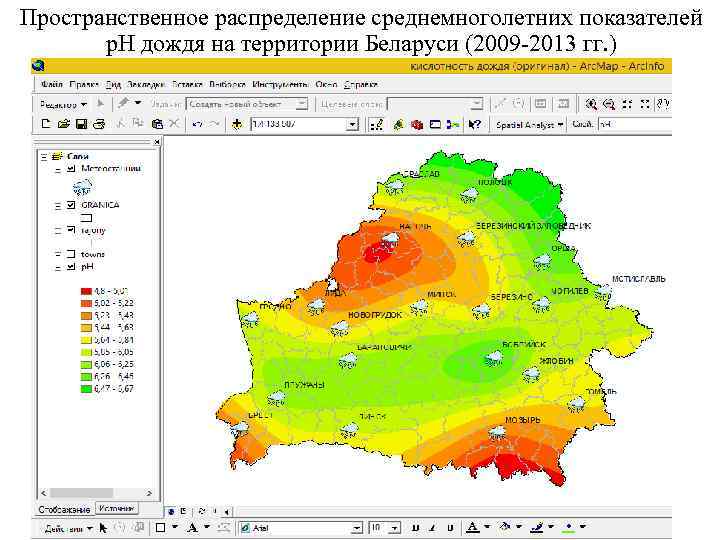Open the font color dropdown arrow

point(487,527)
